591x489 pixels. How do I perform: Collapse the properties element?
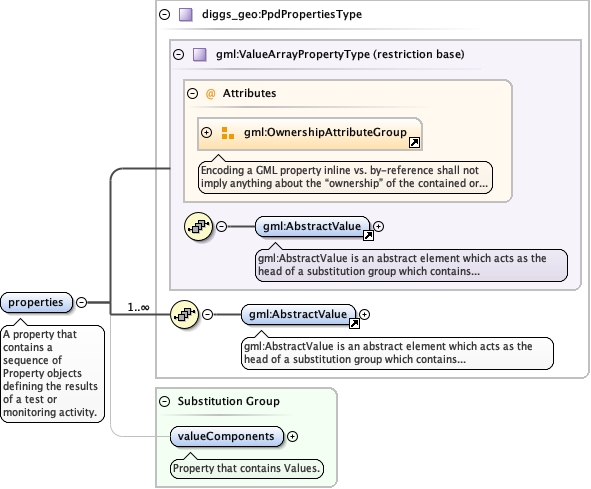[x=81, y=302]
